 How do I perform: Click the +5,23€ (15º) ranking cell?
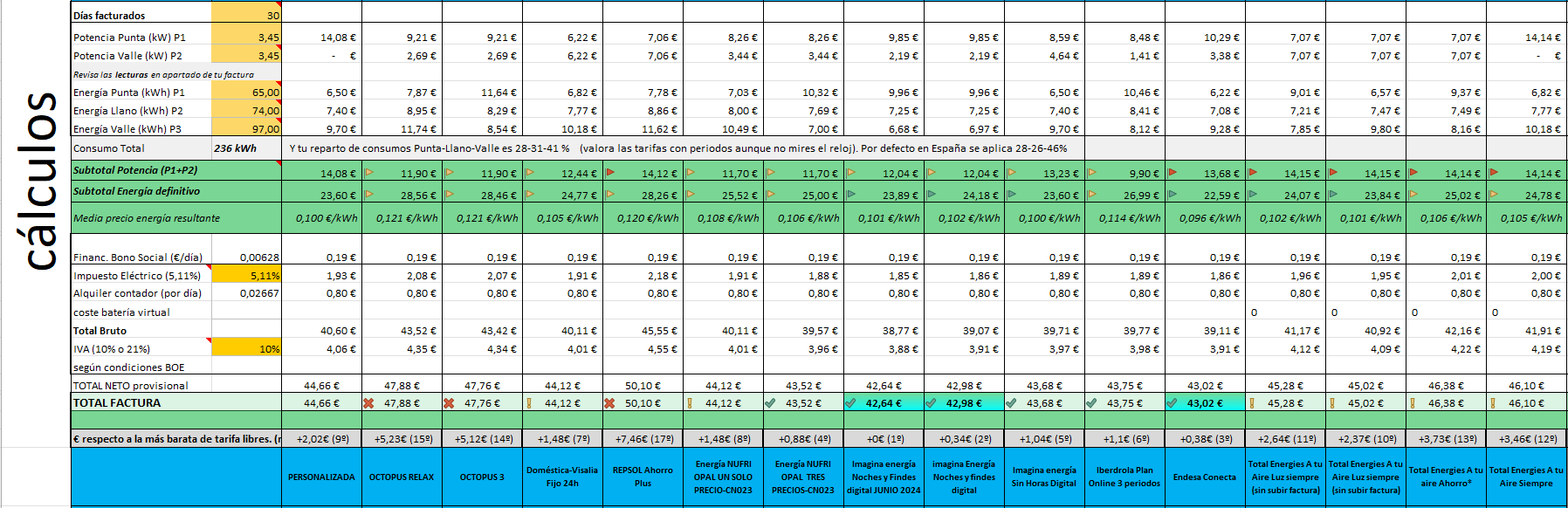[402, 438]
